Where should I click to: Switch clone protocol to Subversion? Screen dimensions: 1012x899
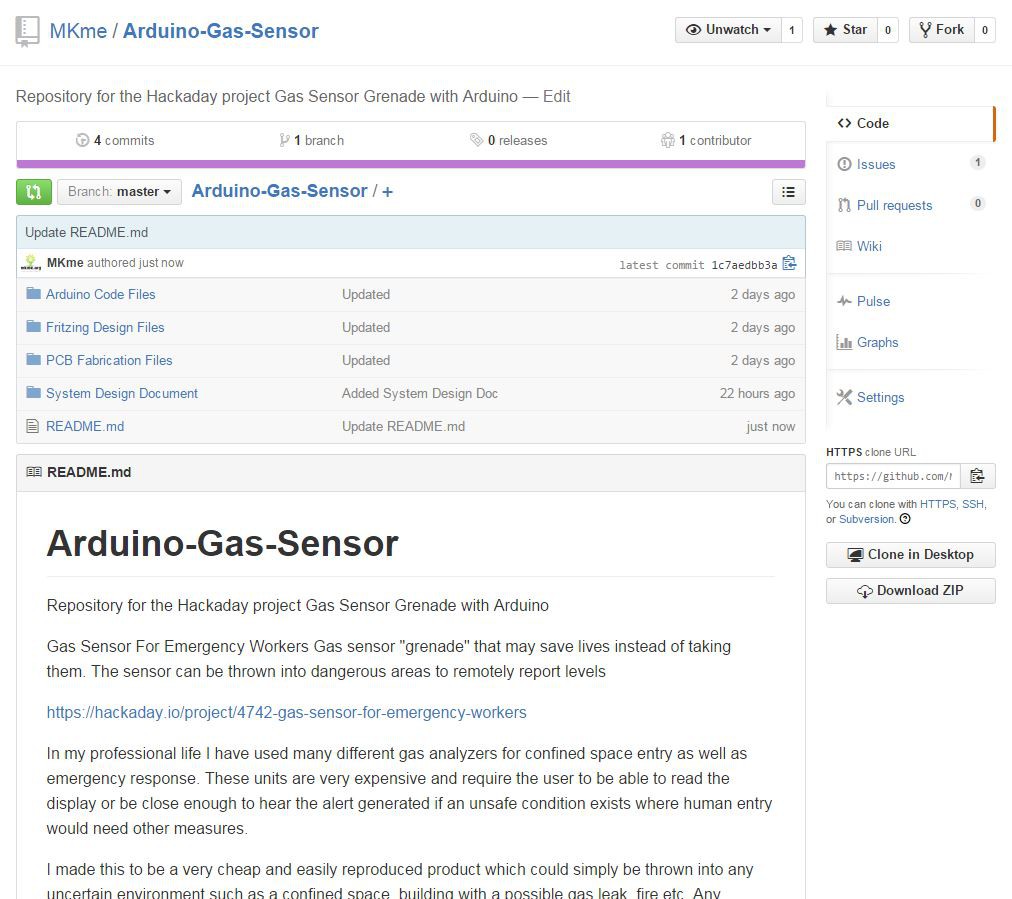click(866, 519)
